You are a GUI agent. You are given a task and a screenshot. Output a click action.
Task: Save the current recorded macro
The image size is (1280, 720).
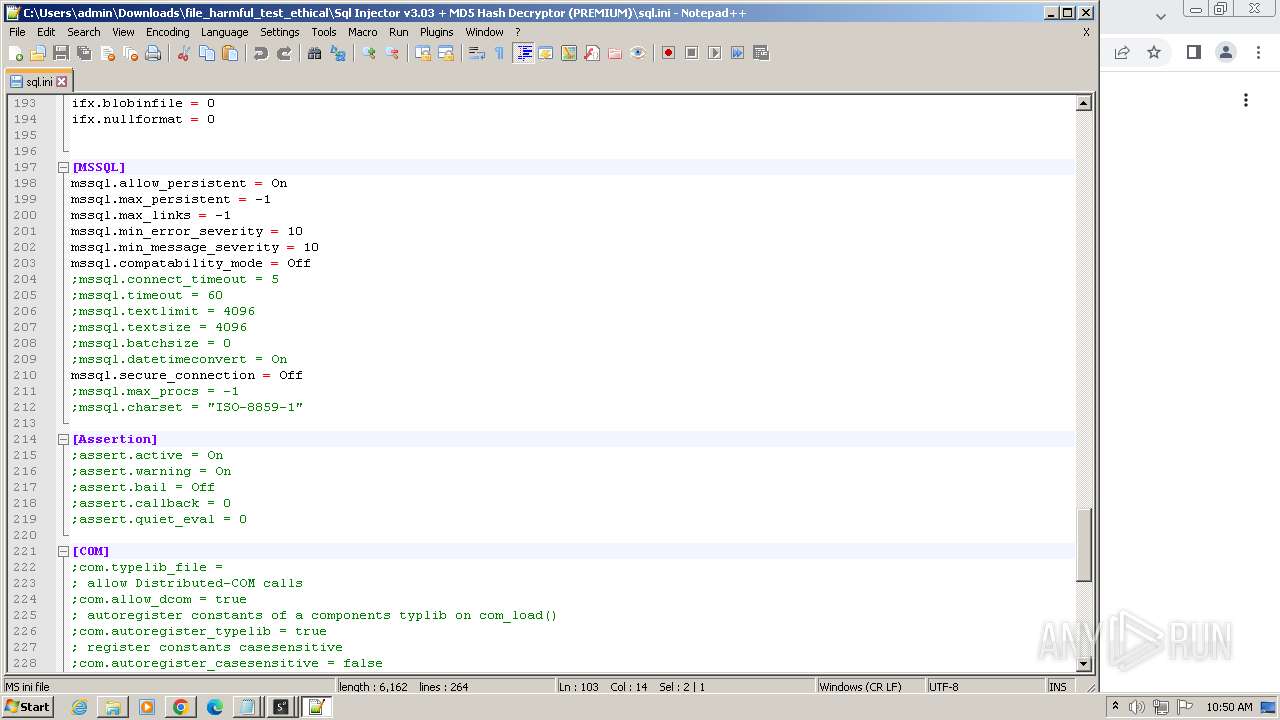point(760,53)
